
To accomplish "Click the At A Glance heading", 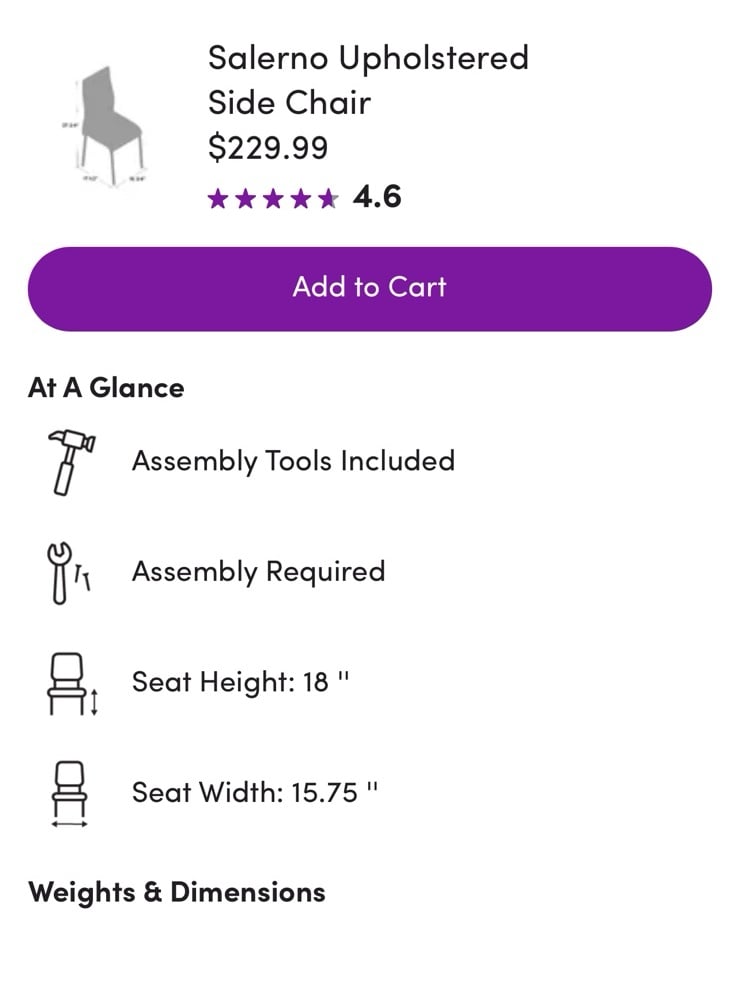I will [x=106, y=388].
